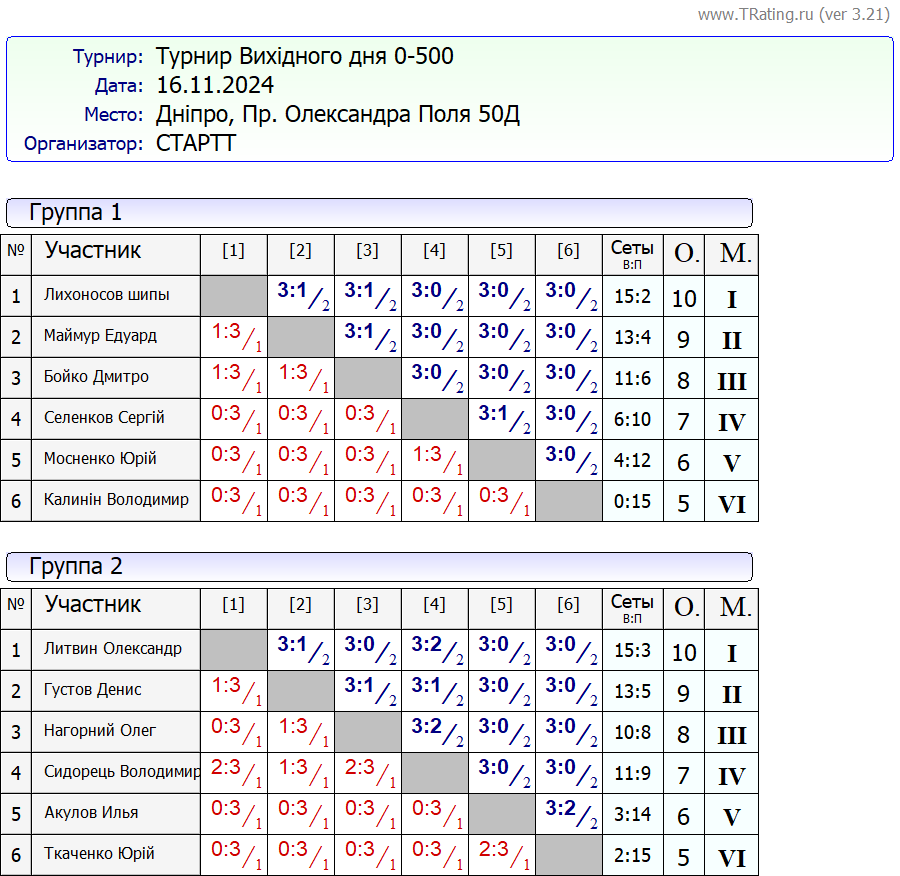900x876 pixels.
Task: Click on player Калинін Володимир
Action: click(x=116, y=500)
